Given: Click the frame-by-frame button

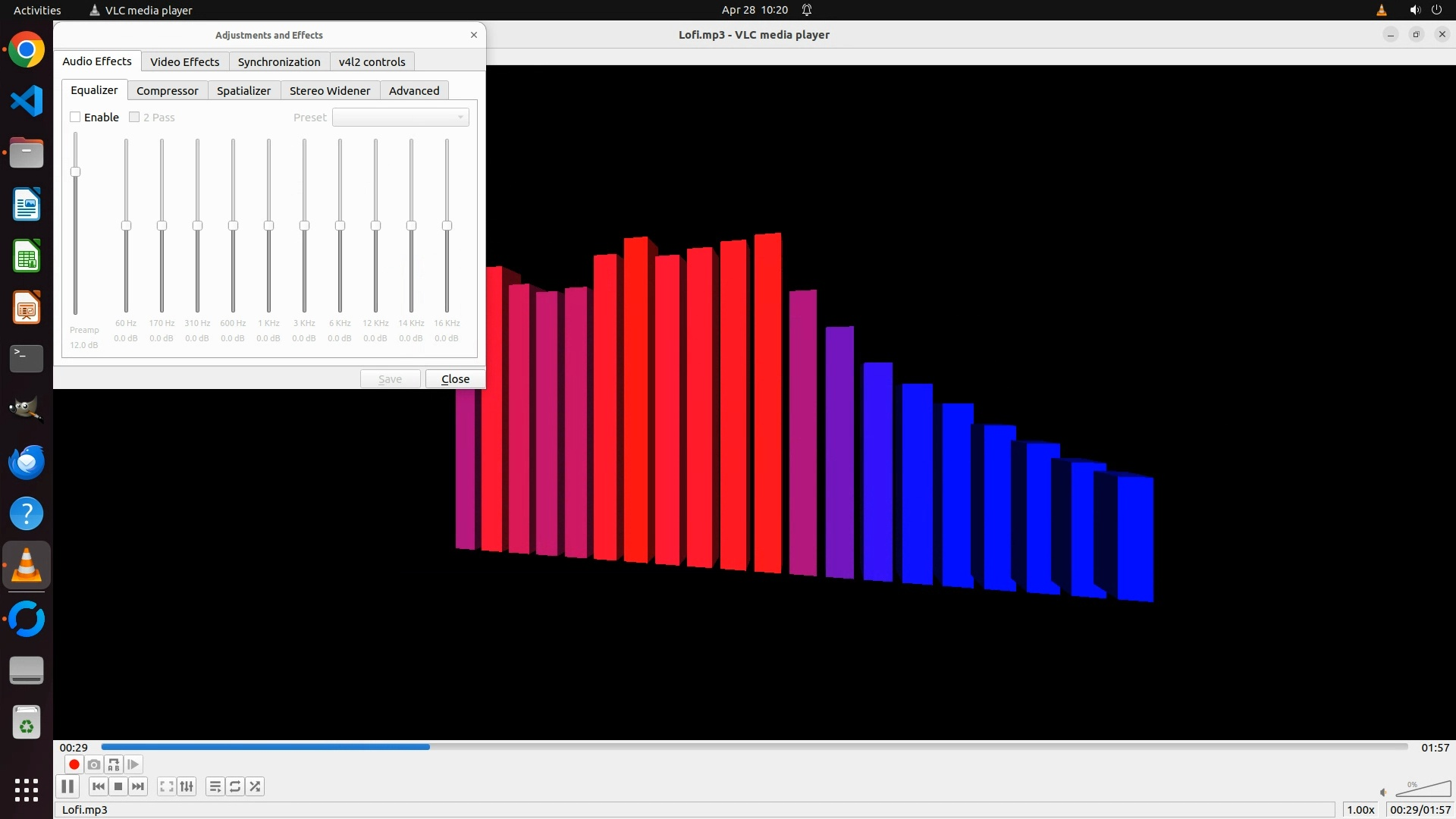Looking at the screenshot, I should [x=133, y=764].
